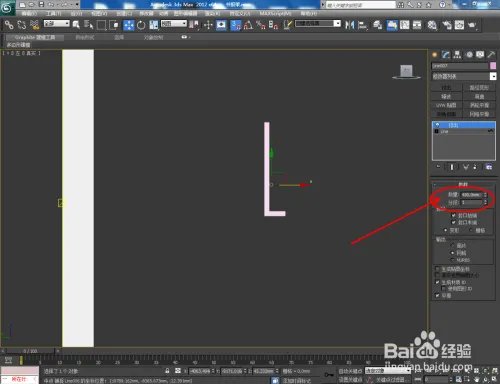The image size is (500, 384).
Task: Click the amount value spinner arrows
Action: [x=486, y=195]
